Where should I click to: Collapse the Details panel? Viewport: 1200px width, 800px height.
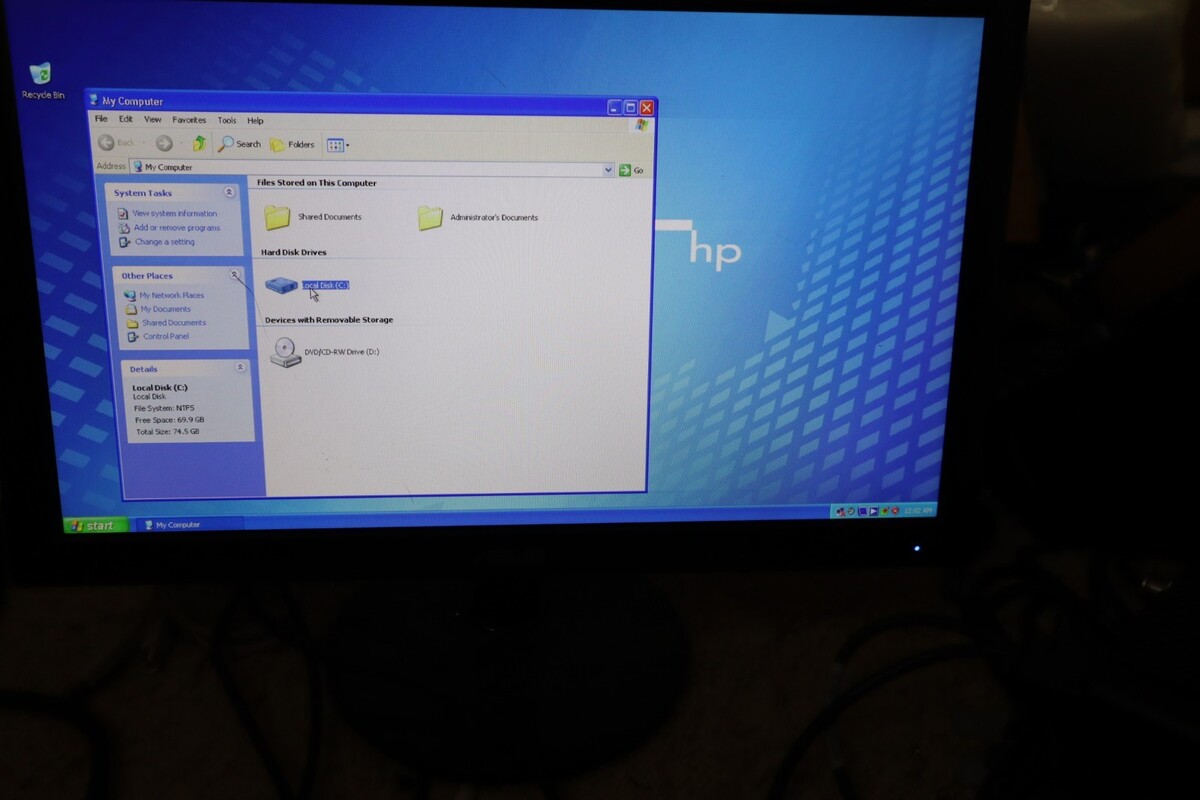[240, 368]
